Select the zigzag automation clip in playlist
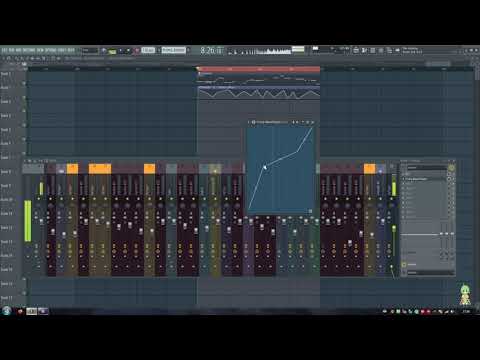The image size is (480, 360). [259, 93]
